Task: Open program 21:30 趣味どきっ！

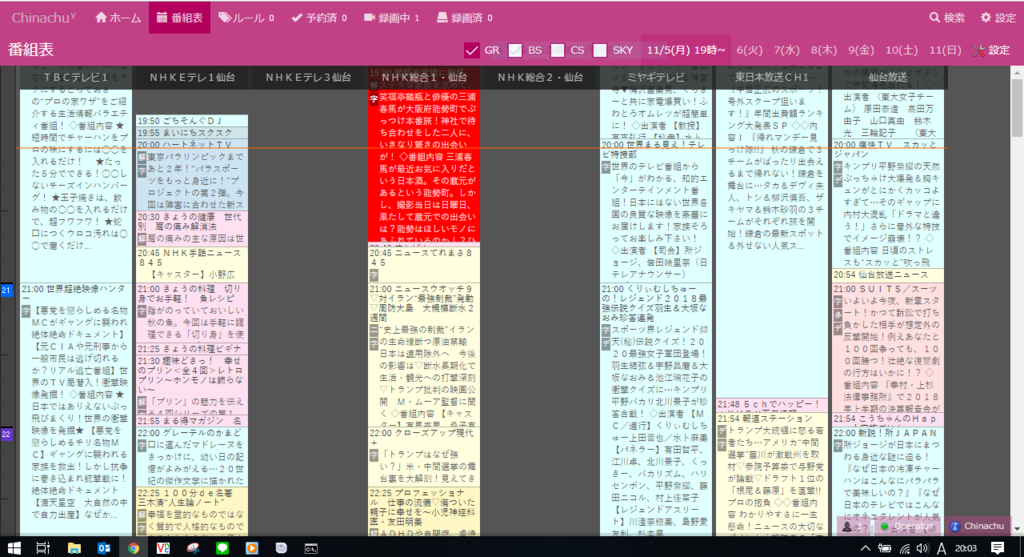Action: (192, 385)
